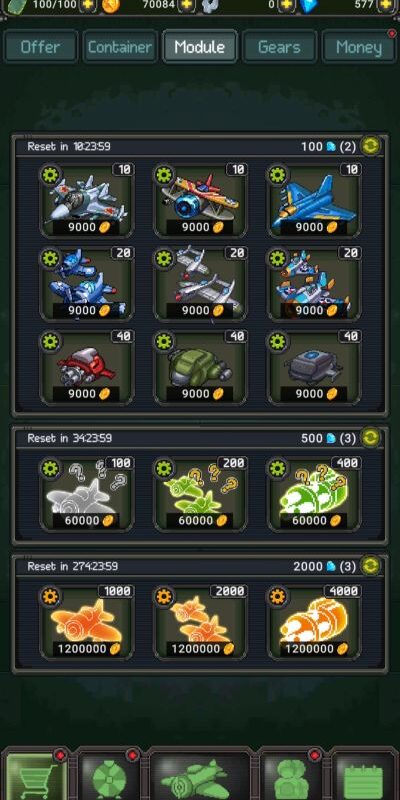
Task: Refresh the 500-gem module shop section
Action: tap(370, 438)
